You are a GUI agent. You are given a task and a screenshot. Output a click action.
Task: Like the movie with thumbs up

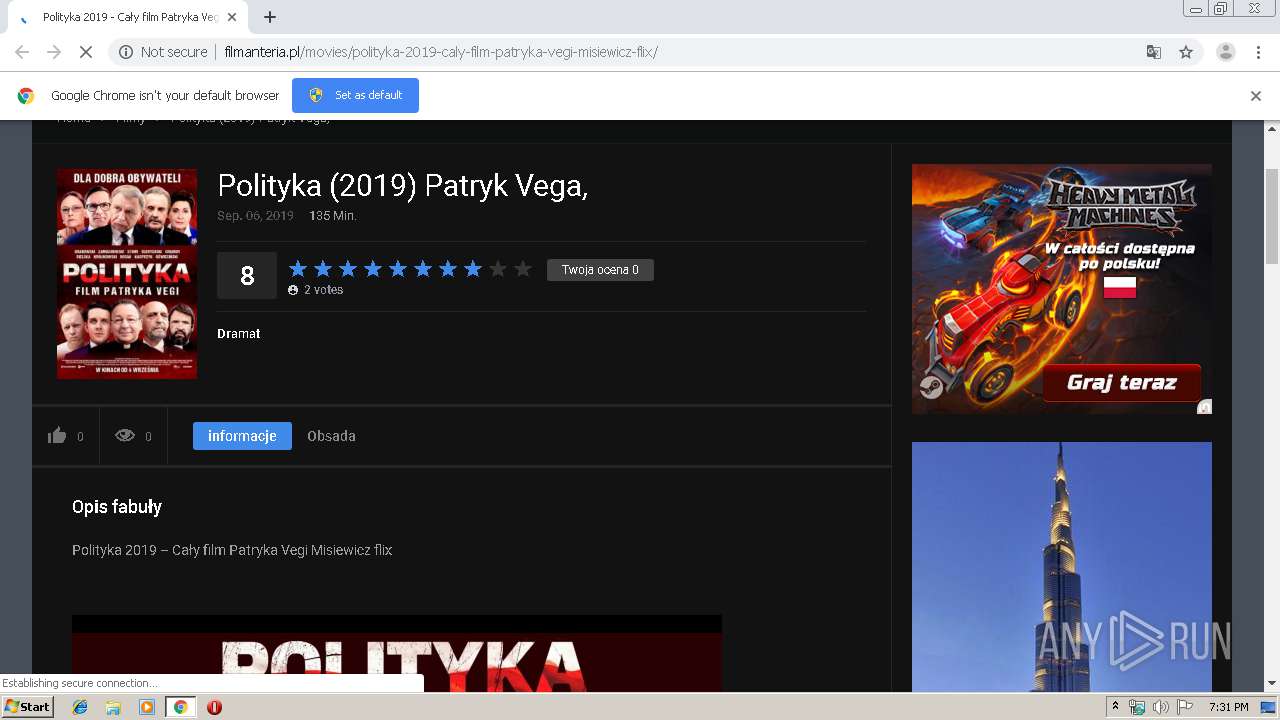[x=57, y=435]
